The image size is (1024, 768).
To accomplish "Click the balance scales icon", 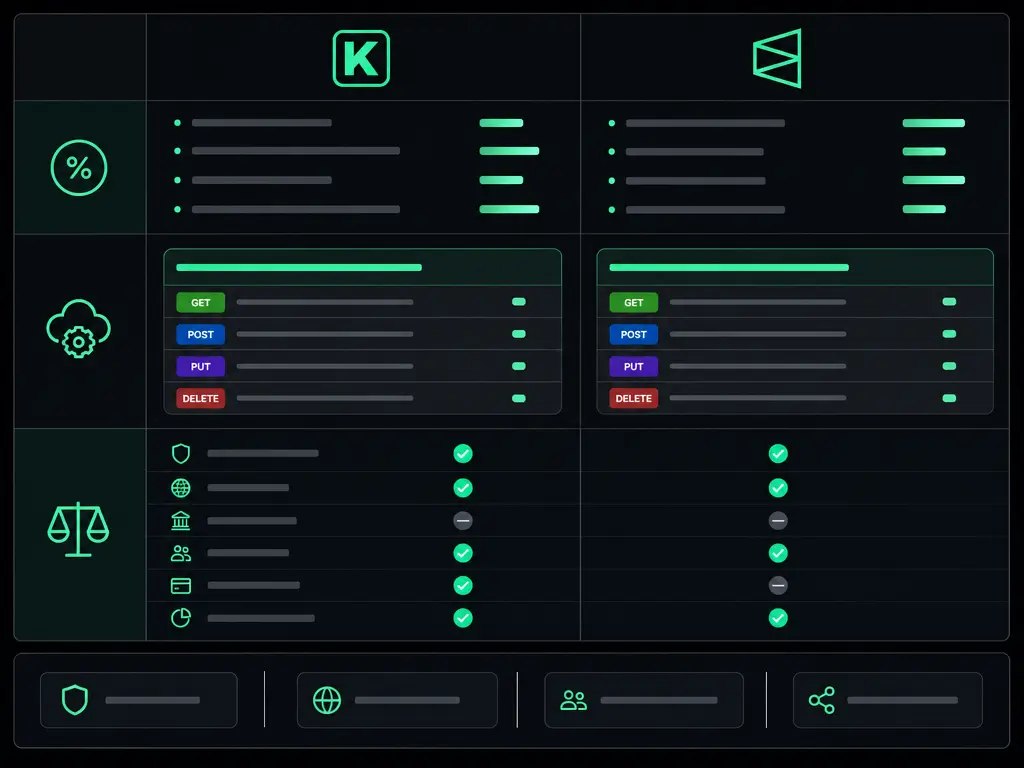I will [78, 529].
